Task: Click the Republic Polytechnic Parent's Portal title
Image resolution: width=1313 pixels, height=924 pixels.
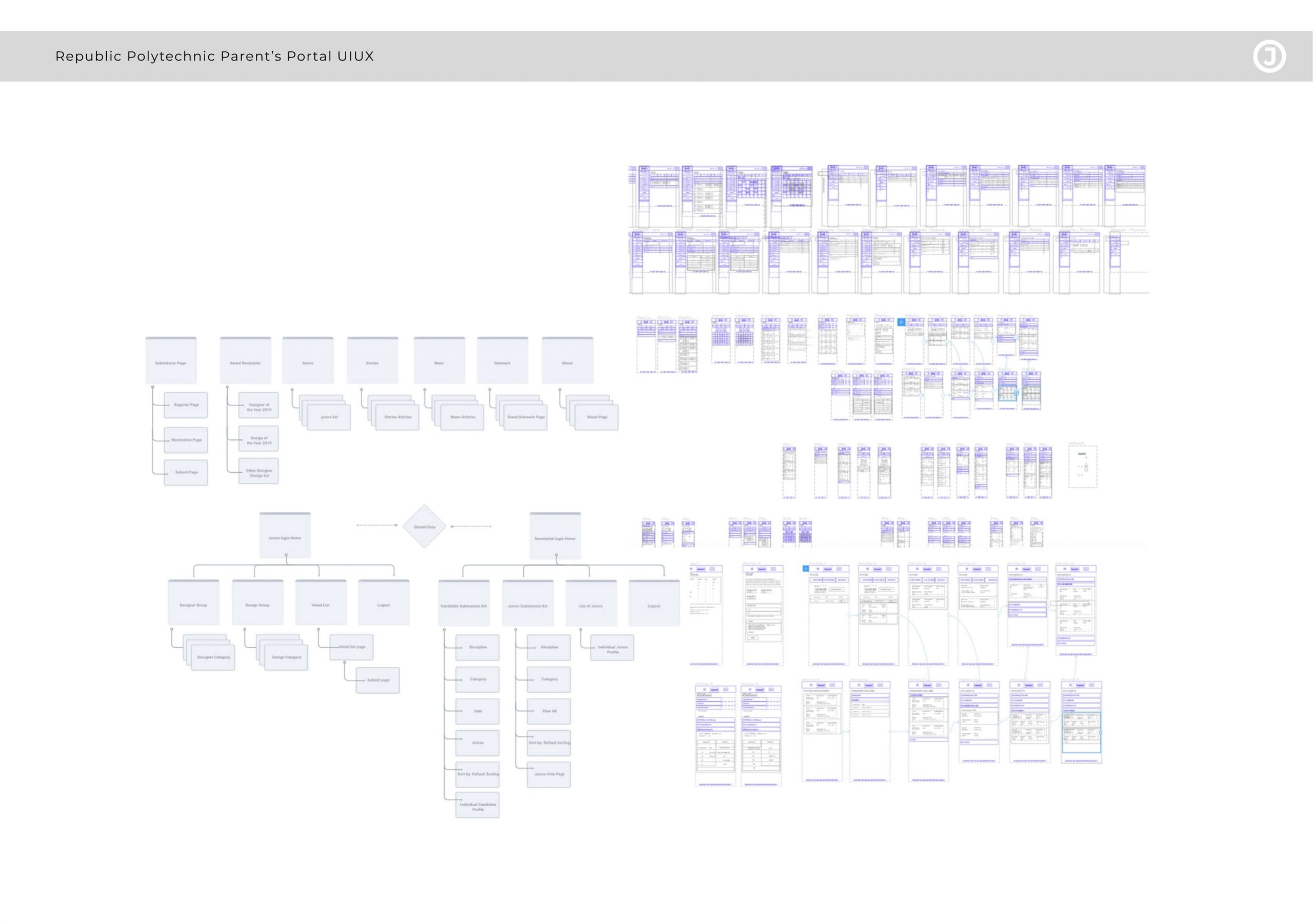Action: [214, 56]
